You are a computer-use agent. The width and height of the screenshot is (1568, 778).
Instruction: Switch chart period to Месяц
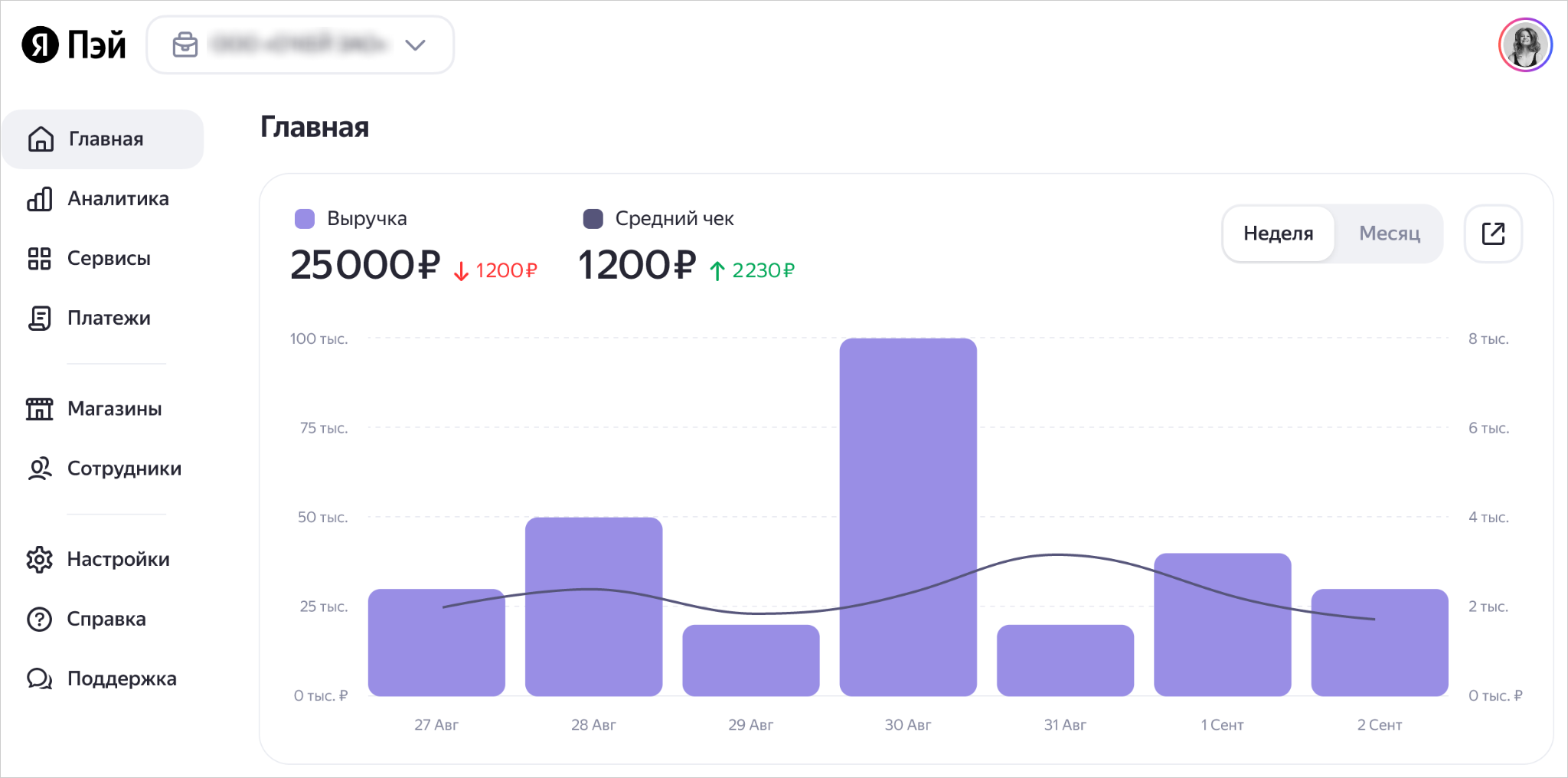click(x=1390, y=234)
